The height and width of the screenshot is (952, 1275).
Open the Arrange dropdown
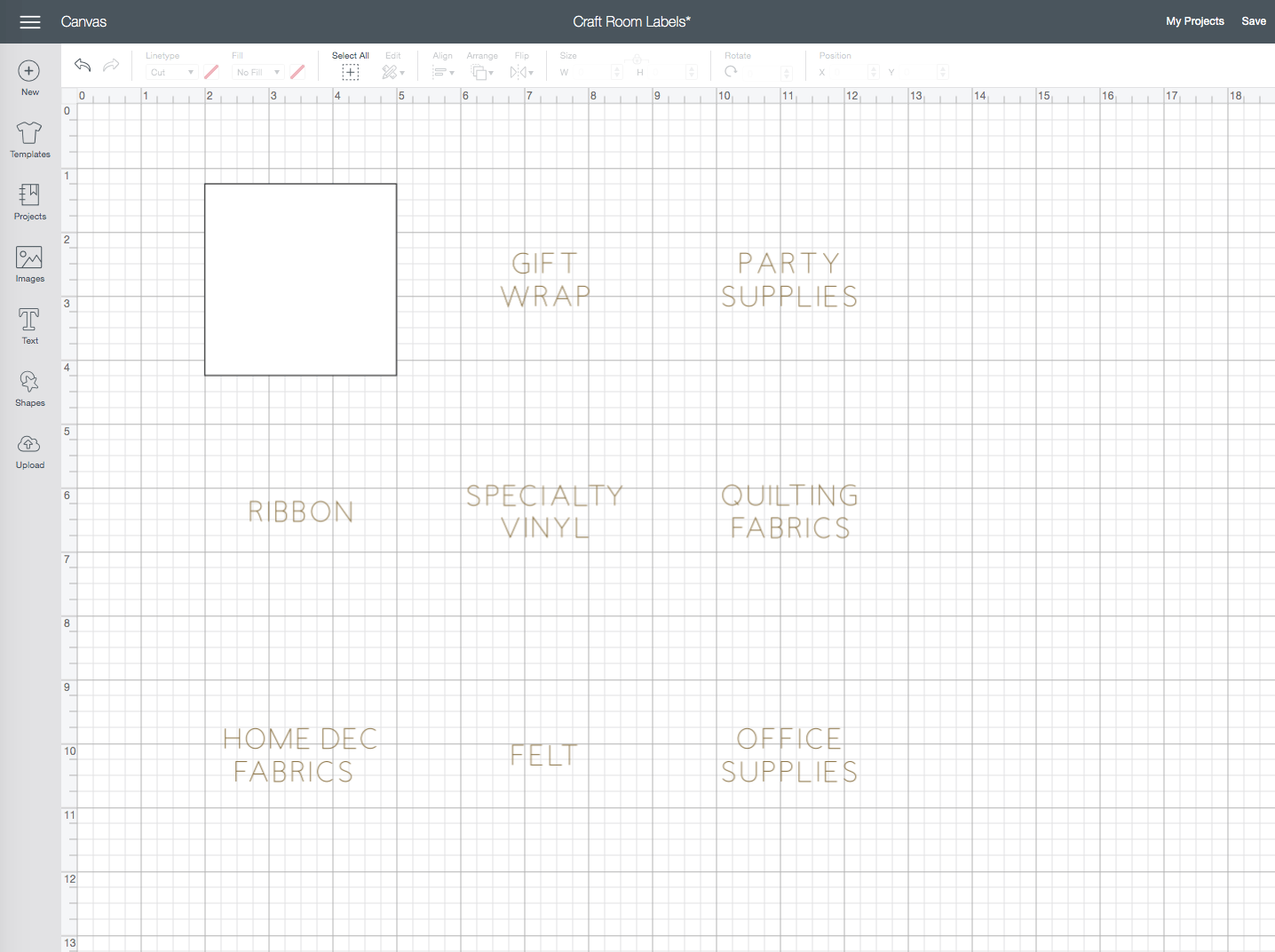point(482,73)
